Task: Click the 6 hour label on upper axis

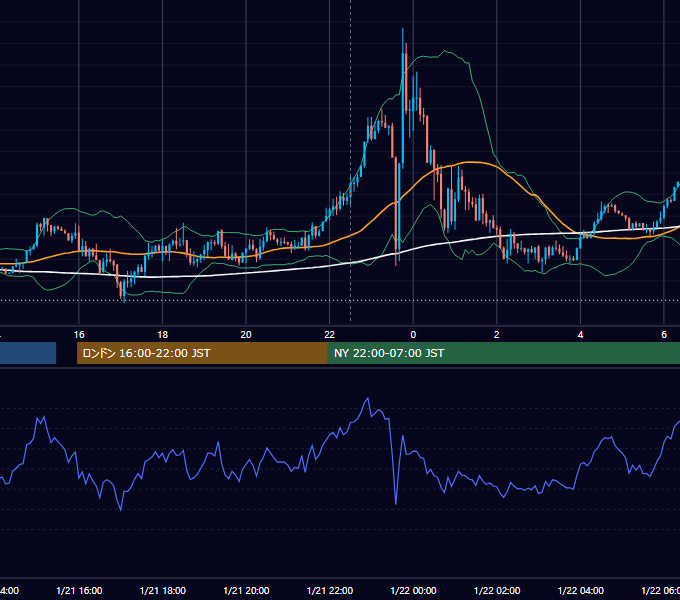Action: pyautogui.click(x=664, y=334)
